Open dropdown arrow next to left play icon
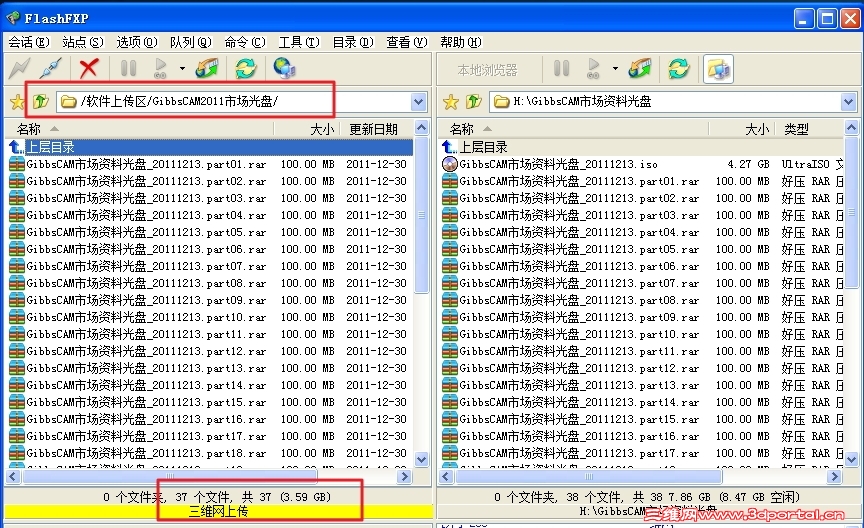Screen dimensions: 864x528 [182, 69]
